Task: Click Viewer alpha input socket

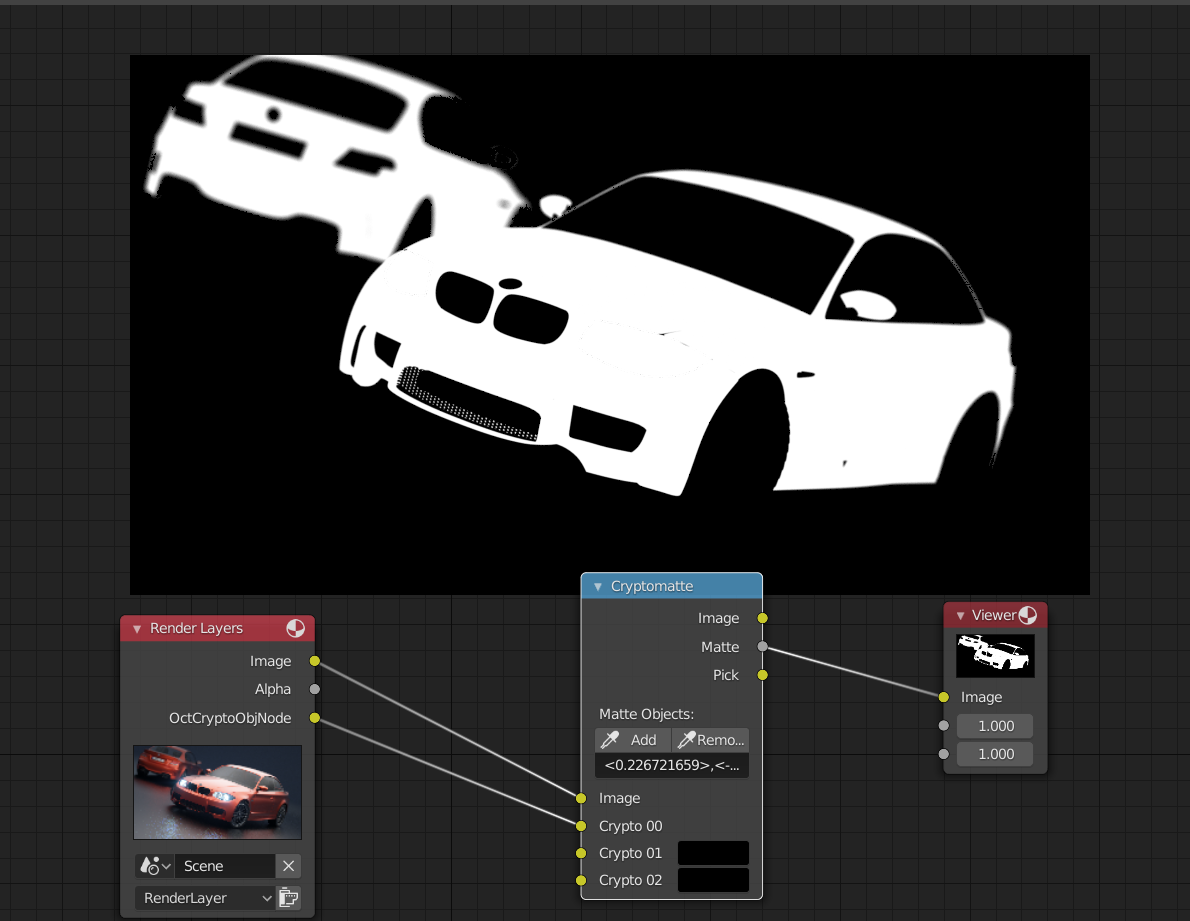Action: pos(944,726)
